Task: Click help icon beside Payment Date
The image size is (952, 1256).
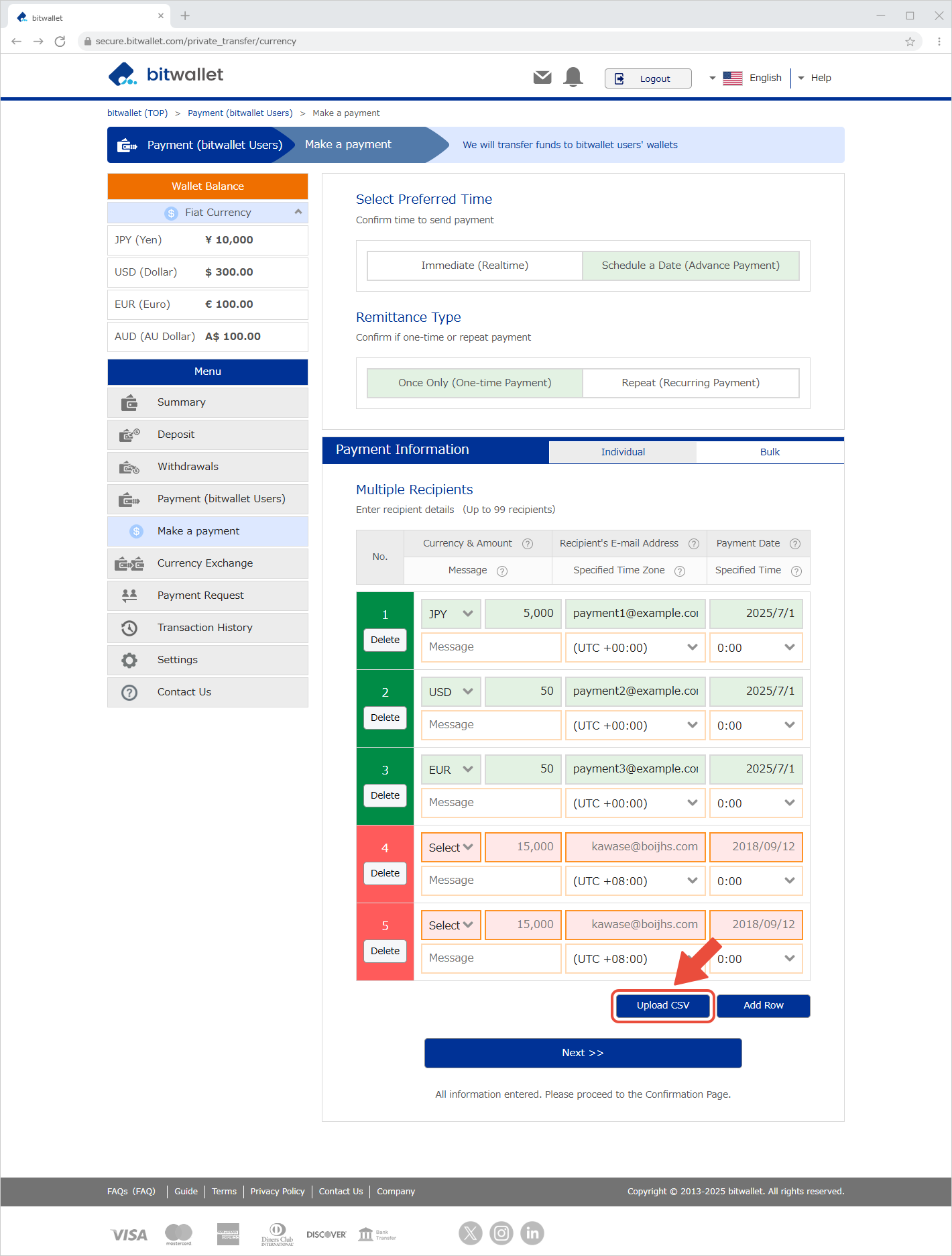Action: click(795, 544)
